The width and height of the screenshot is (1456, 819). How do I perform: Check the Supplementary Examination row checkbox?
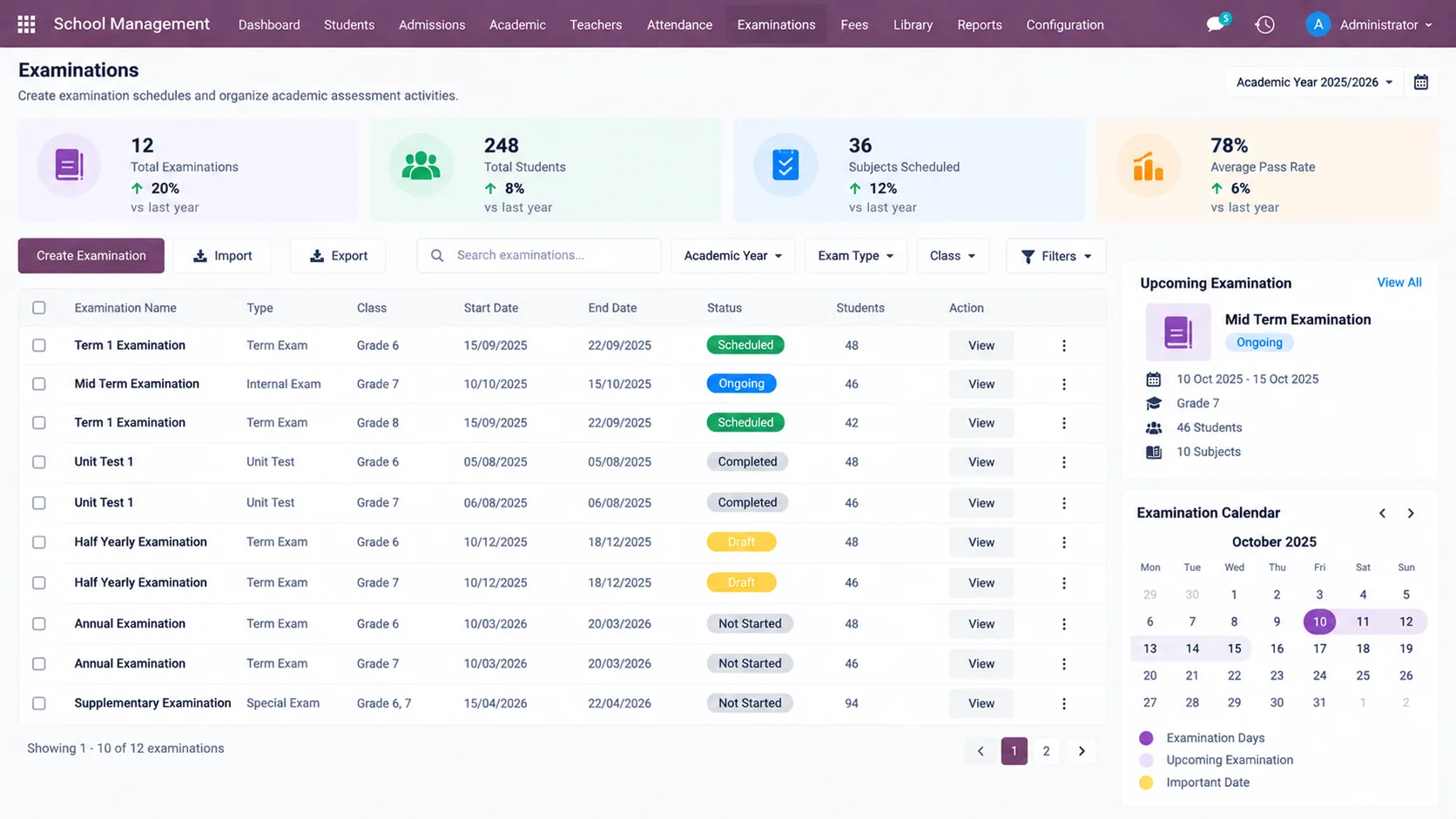point(39,703)
